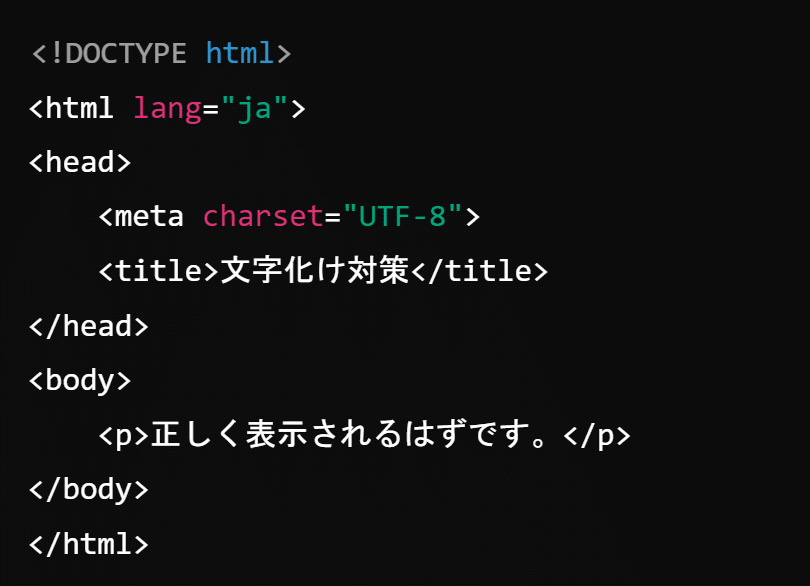
Task: Click the meta tag name
Action: pyautogui.click(x=150, y=216)
